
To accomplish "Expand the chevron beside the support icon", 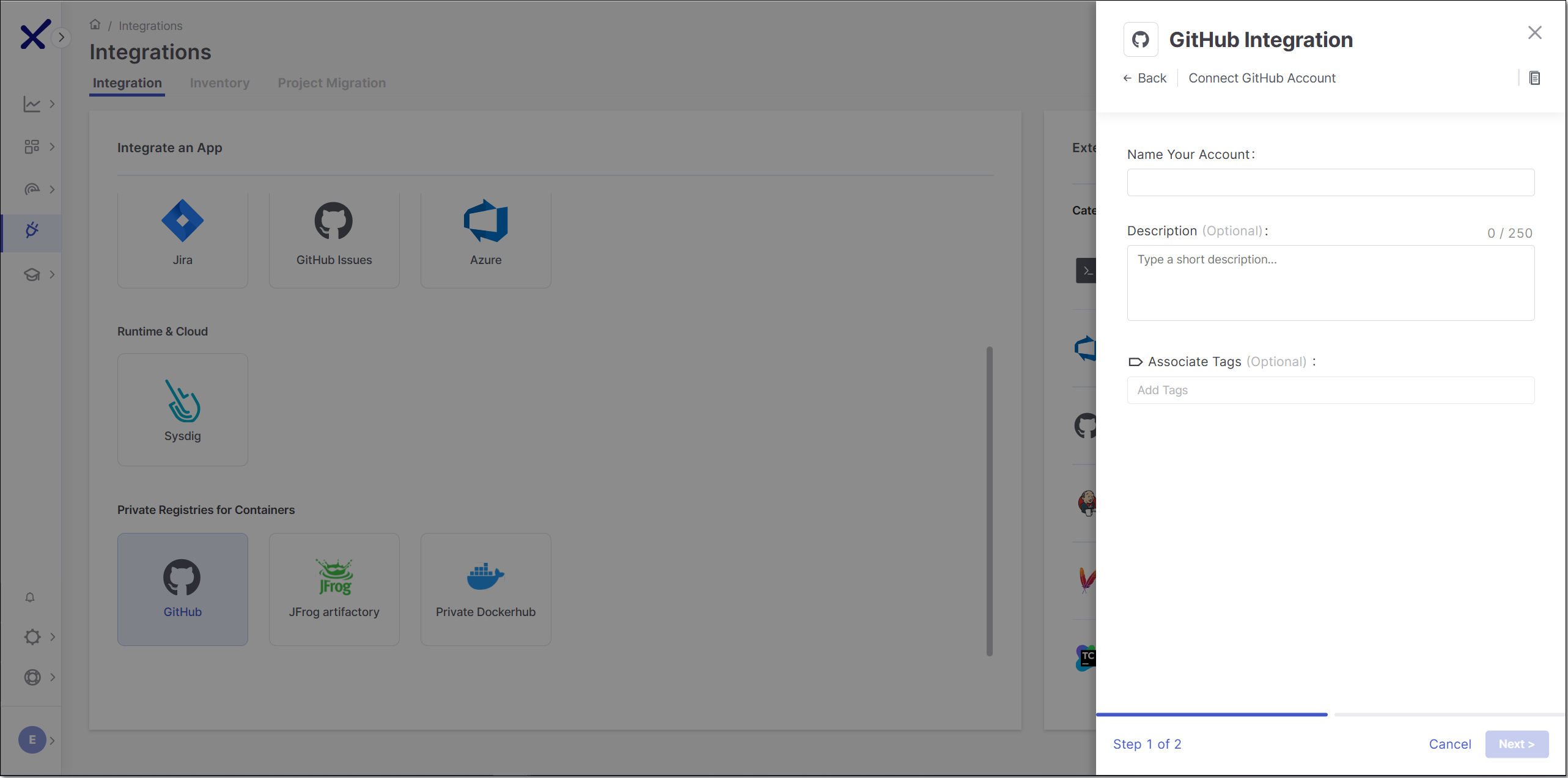I will pyautogui.click(x=53, y=677).
